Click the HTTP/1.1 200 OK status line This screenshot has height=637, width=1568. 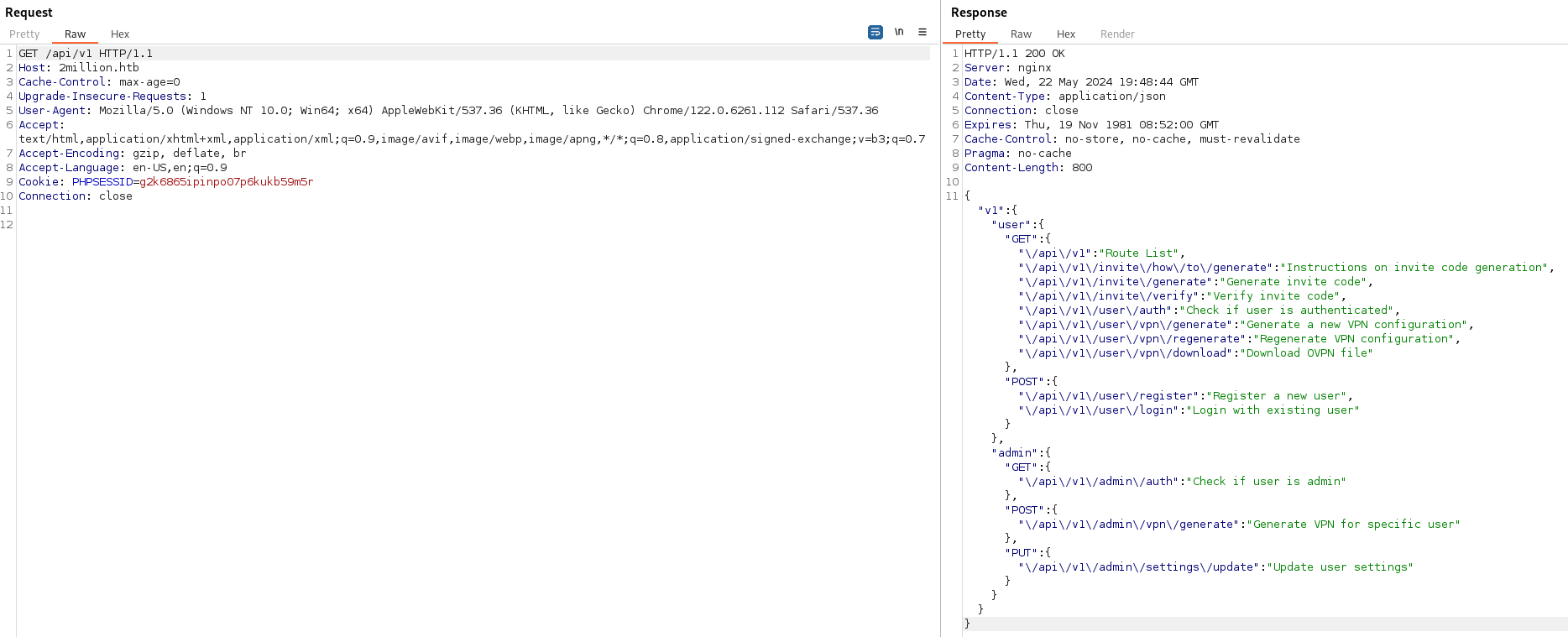coord(1014,54)
